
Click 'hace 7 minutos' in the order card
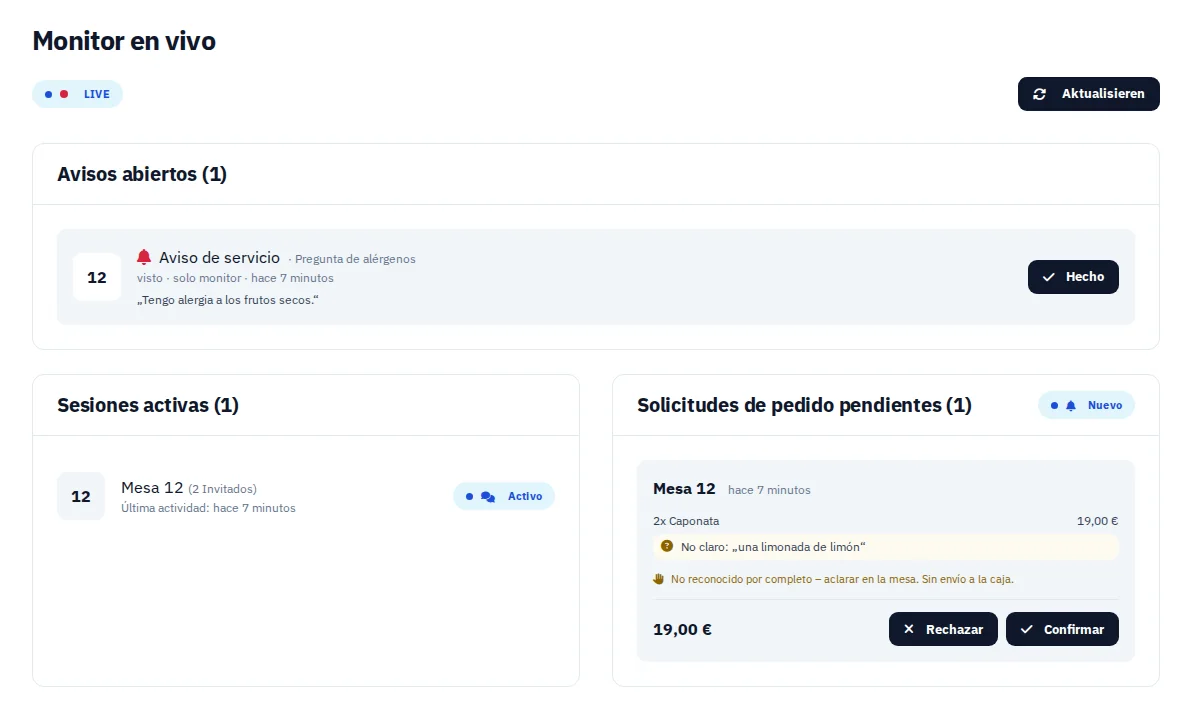point(769,490)
